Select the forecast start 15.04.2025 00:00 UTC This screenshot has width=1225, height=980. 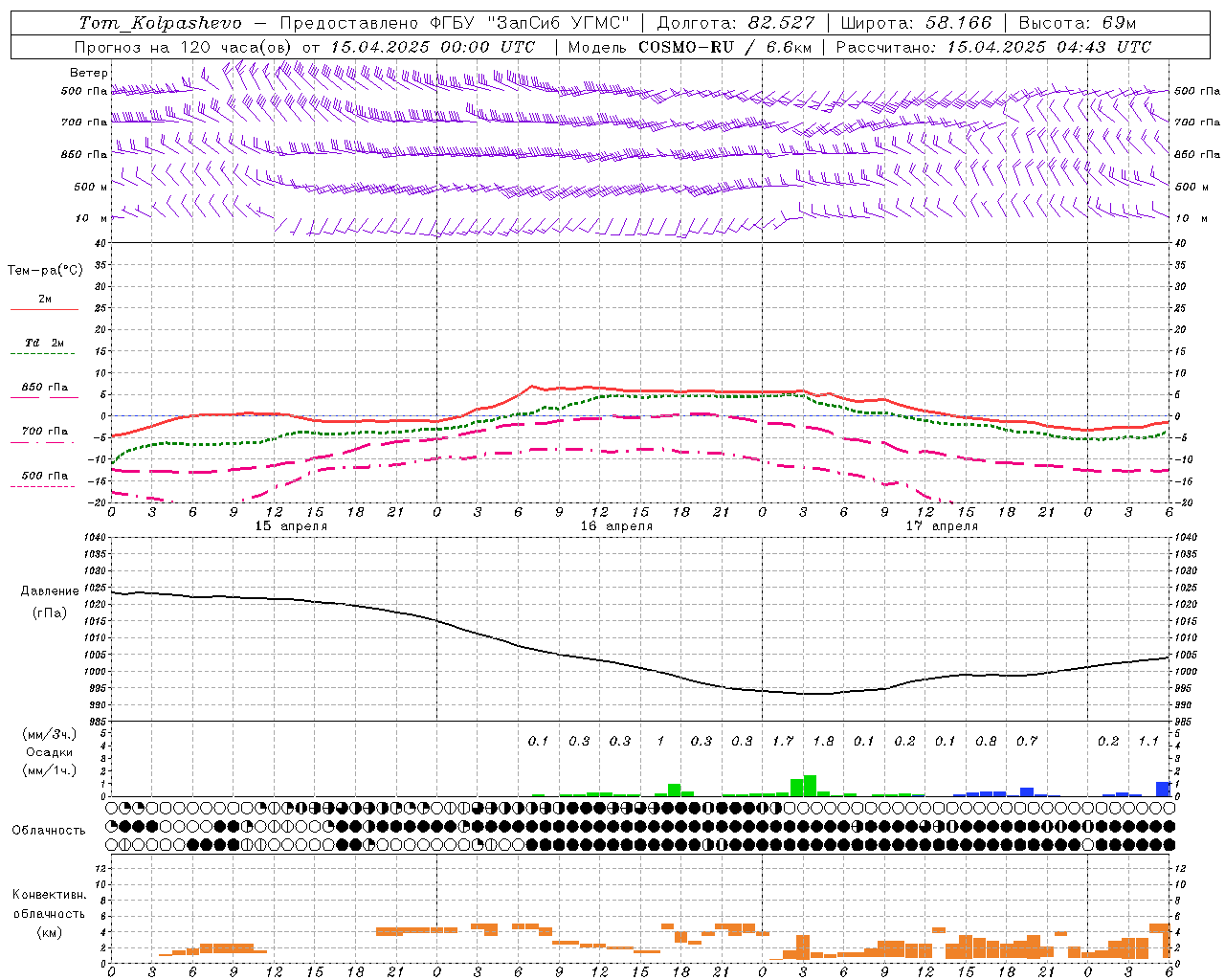click(x=433, y=47)
